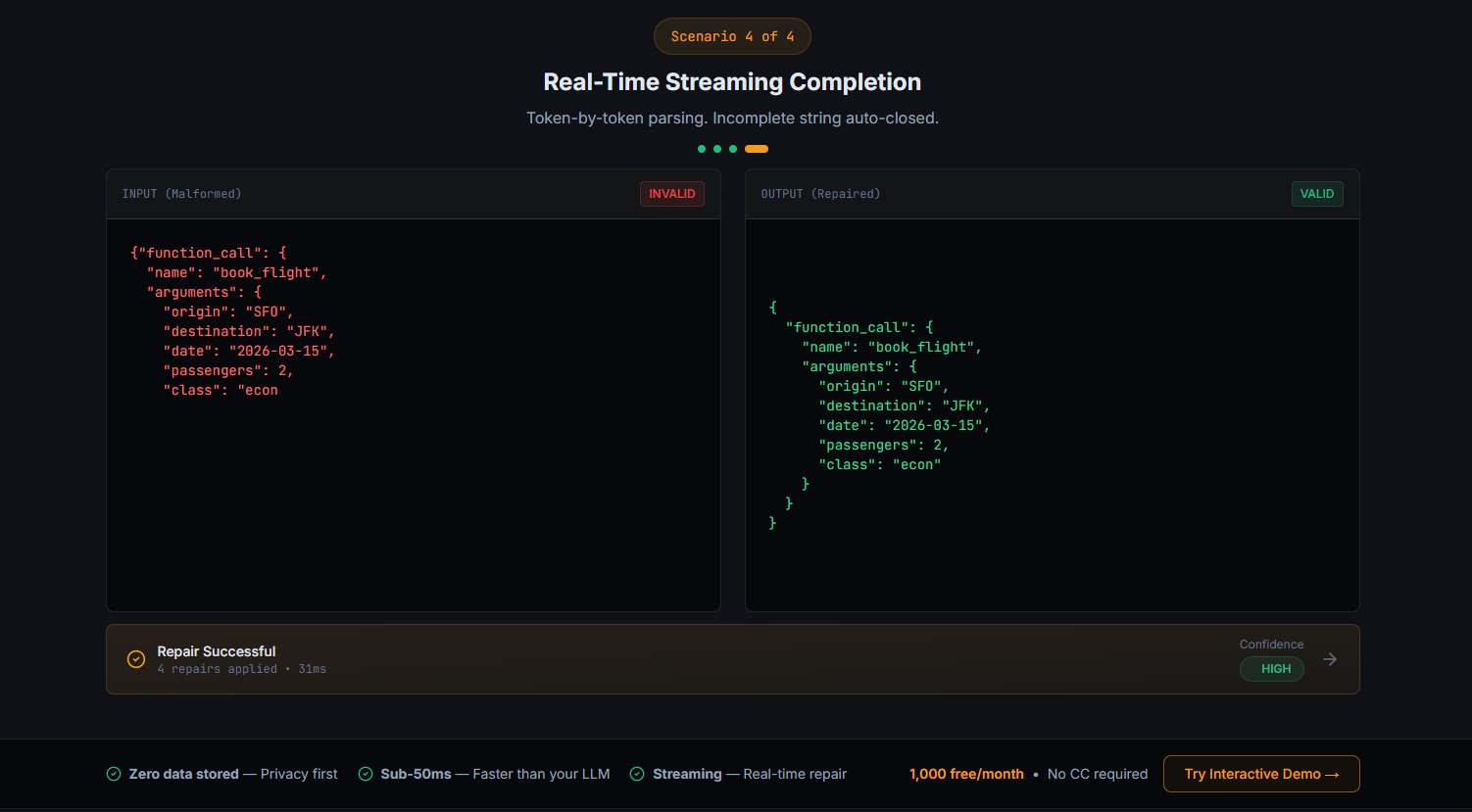
Task: Click '"name": "book_flight",' in the input panel
Action: (x=236, y=272)
